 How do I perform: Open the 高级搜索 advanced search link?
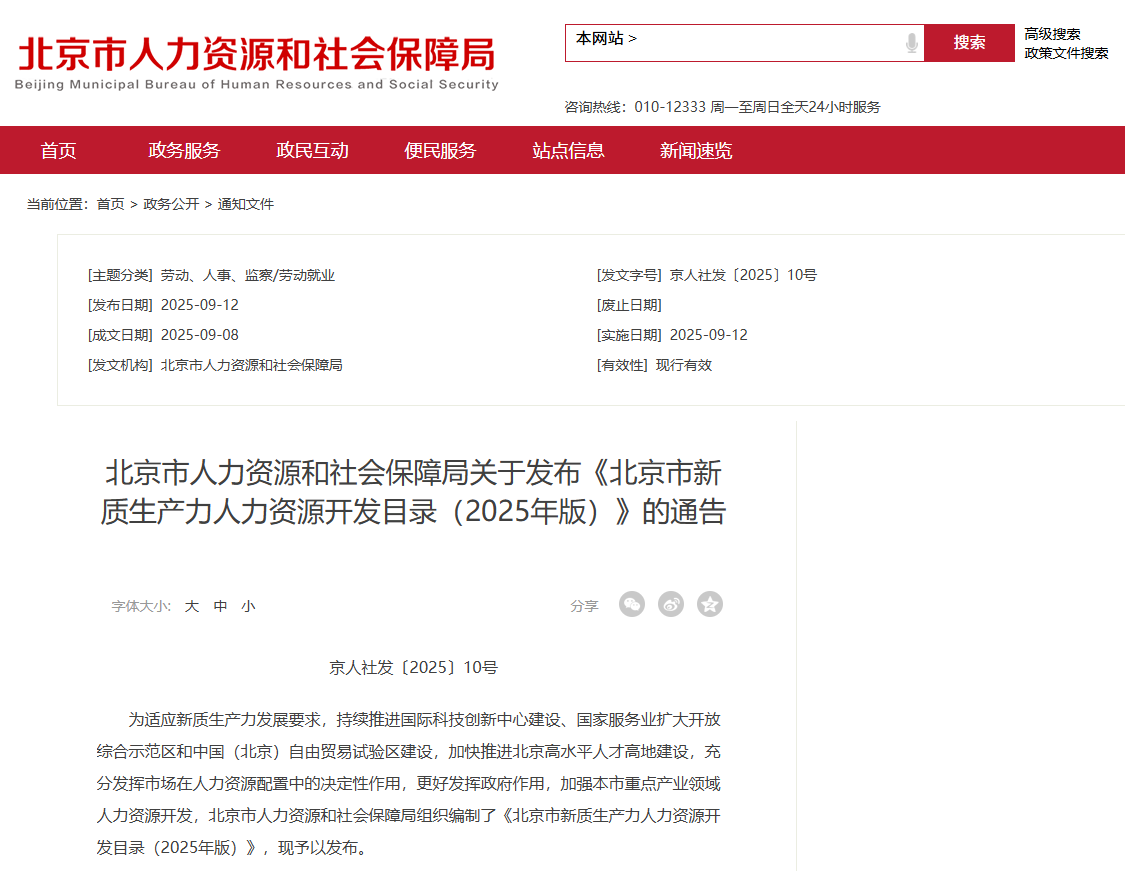click(1052, 34)
